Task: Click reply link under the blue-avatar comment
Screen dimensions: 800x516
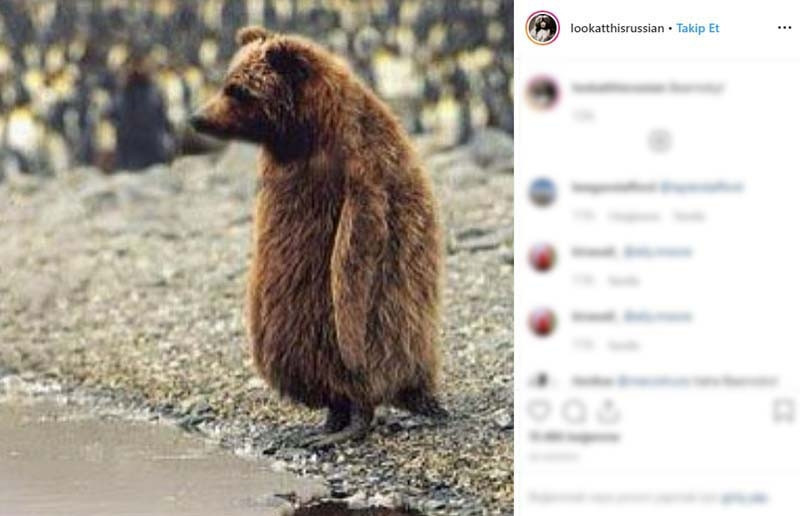Action: [x=689, y=216]
